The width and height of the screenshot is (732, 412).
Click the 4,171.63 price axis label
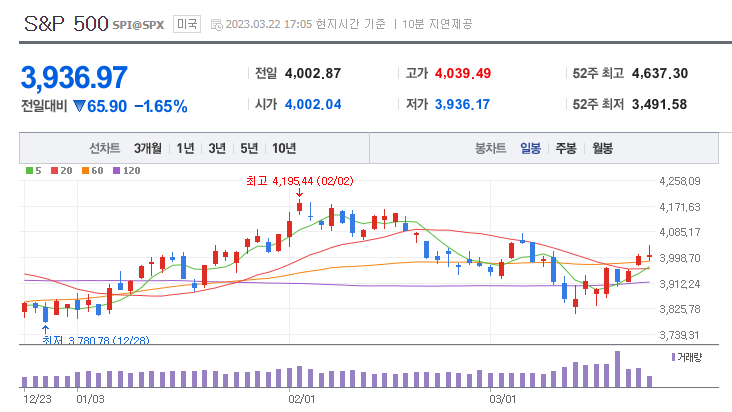[680, 207]
